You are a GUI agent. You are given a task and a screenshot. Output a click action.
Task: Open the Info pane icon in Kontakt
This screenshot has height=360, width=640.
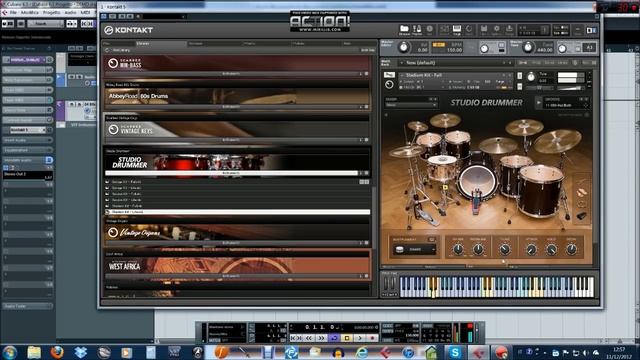click(x=430, y=29)
